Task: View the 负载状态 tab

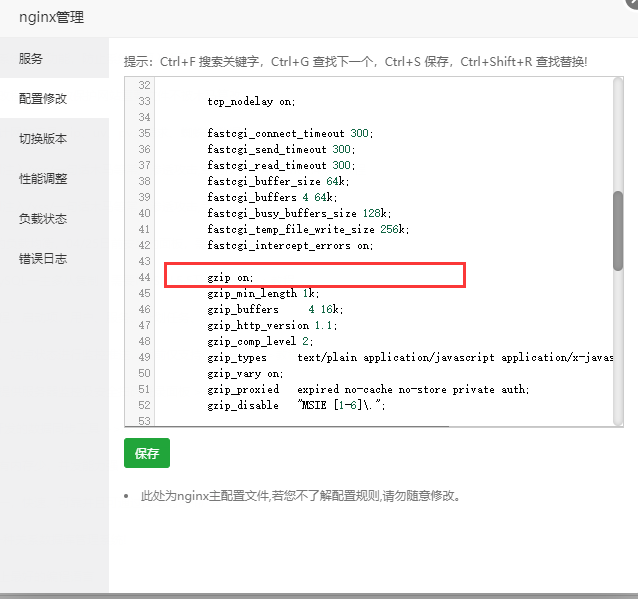Action: click(x=55, y=219)
